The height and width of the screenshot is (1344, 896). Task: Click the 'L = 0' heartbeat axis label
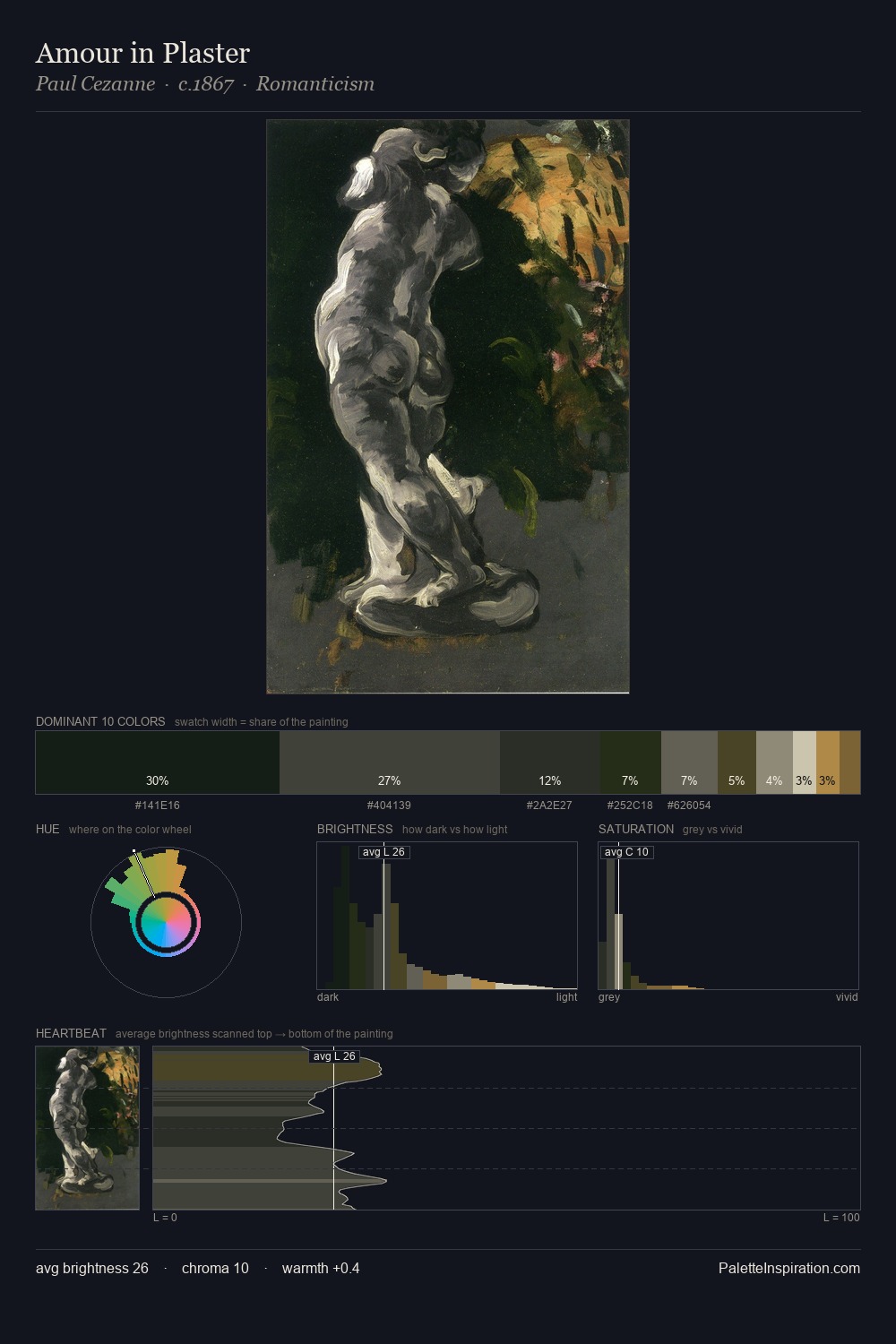[165, 1218]
